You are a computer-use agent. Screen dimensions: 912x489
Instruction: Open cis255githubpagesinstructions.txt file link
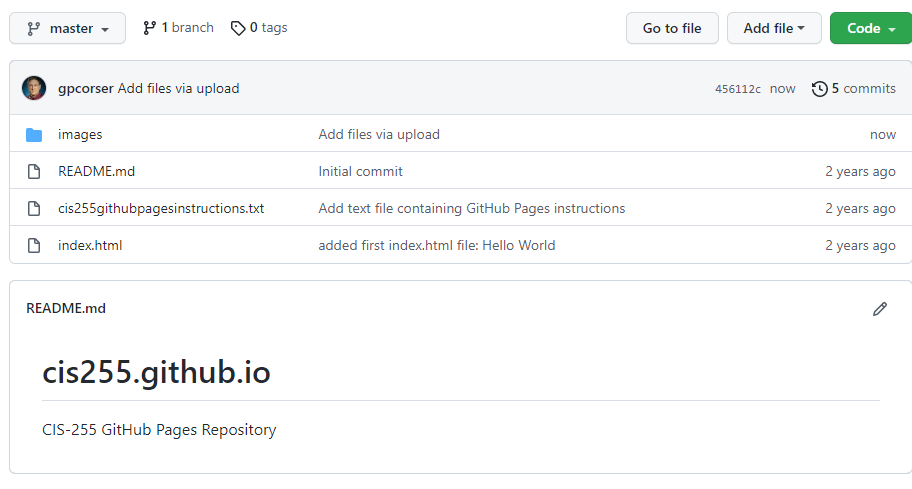pyautogui.click(x=161, y=208)
